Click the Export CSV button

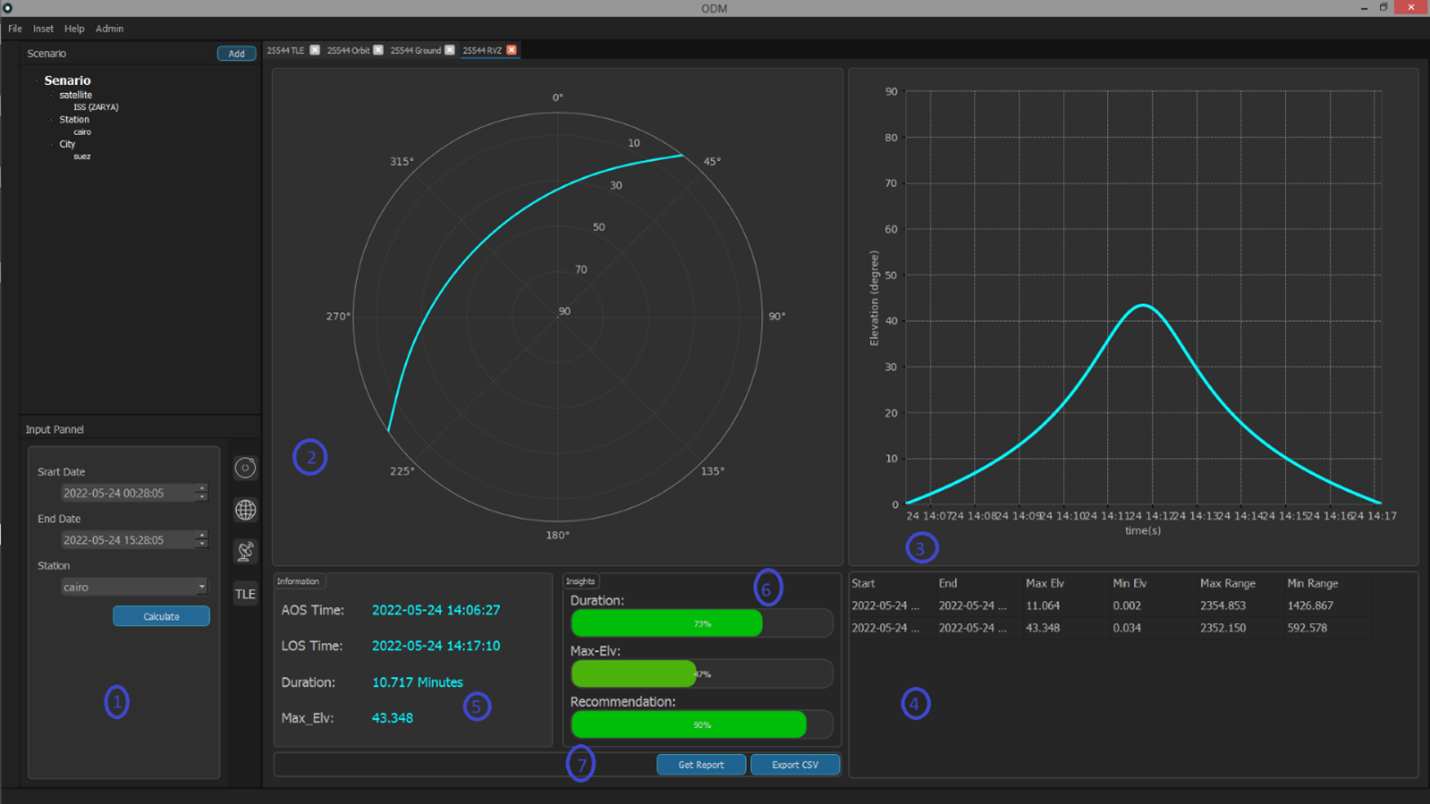[795, 764]
